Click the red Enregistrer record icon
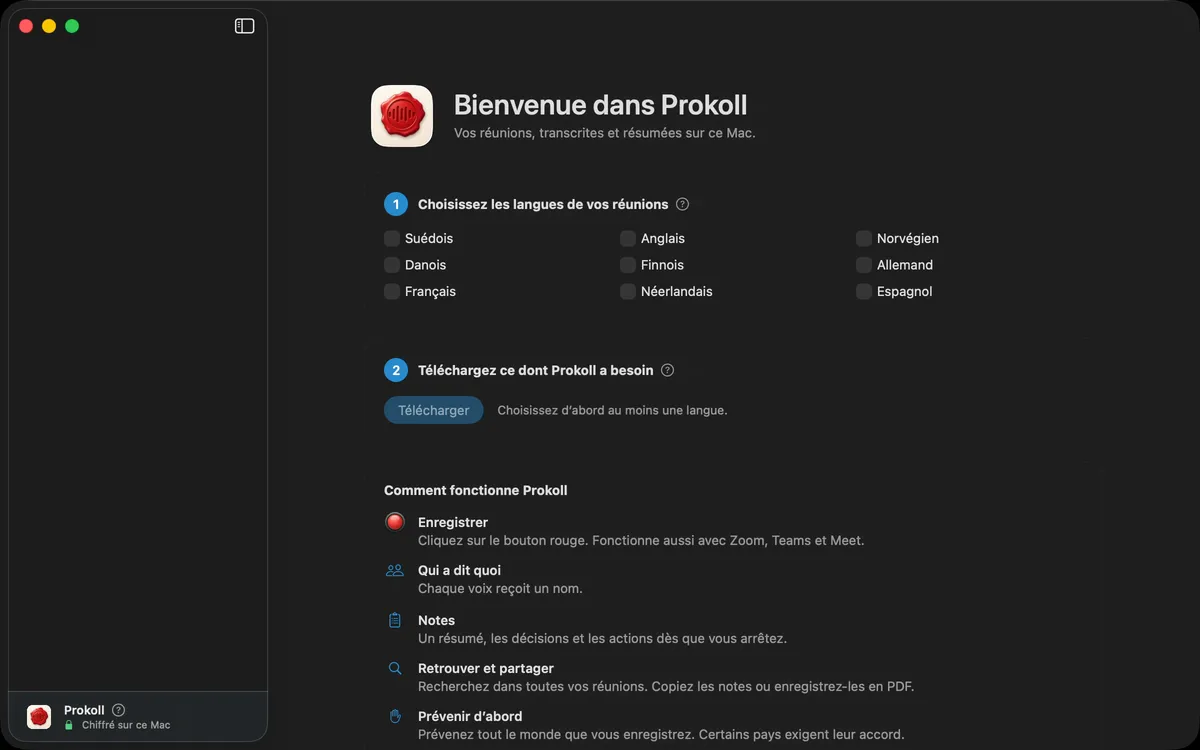This screenshot has height=750, width=1200. 395,522
